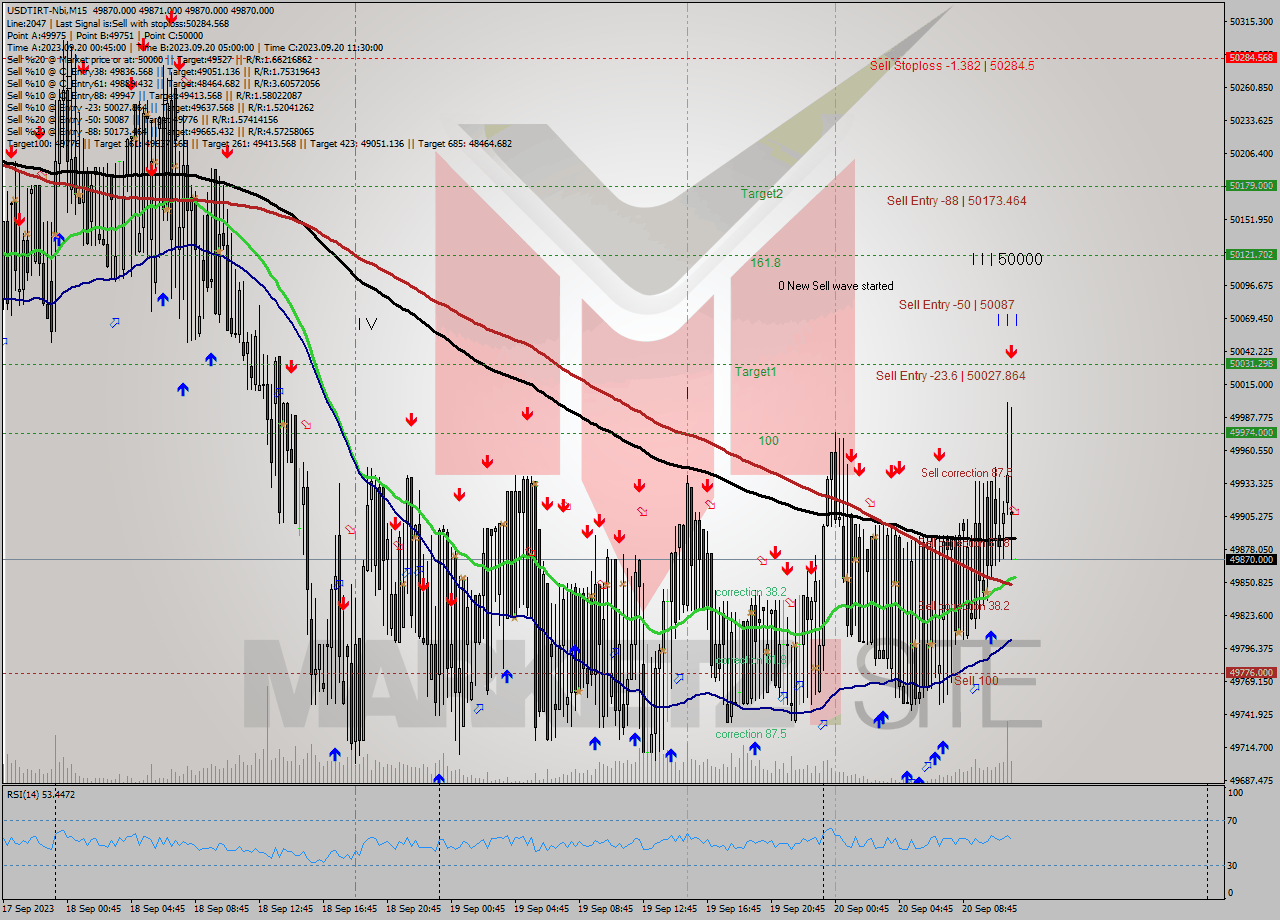
Task: Click the red 50284.568 price tag
Action: coord(1251,57)
